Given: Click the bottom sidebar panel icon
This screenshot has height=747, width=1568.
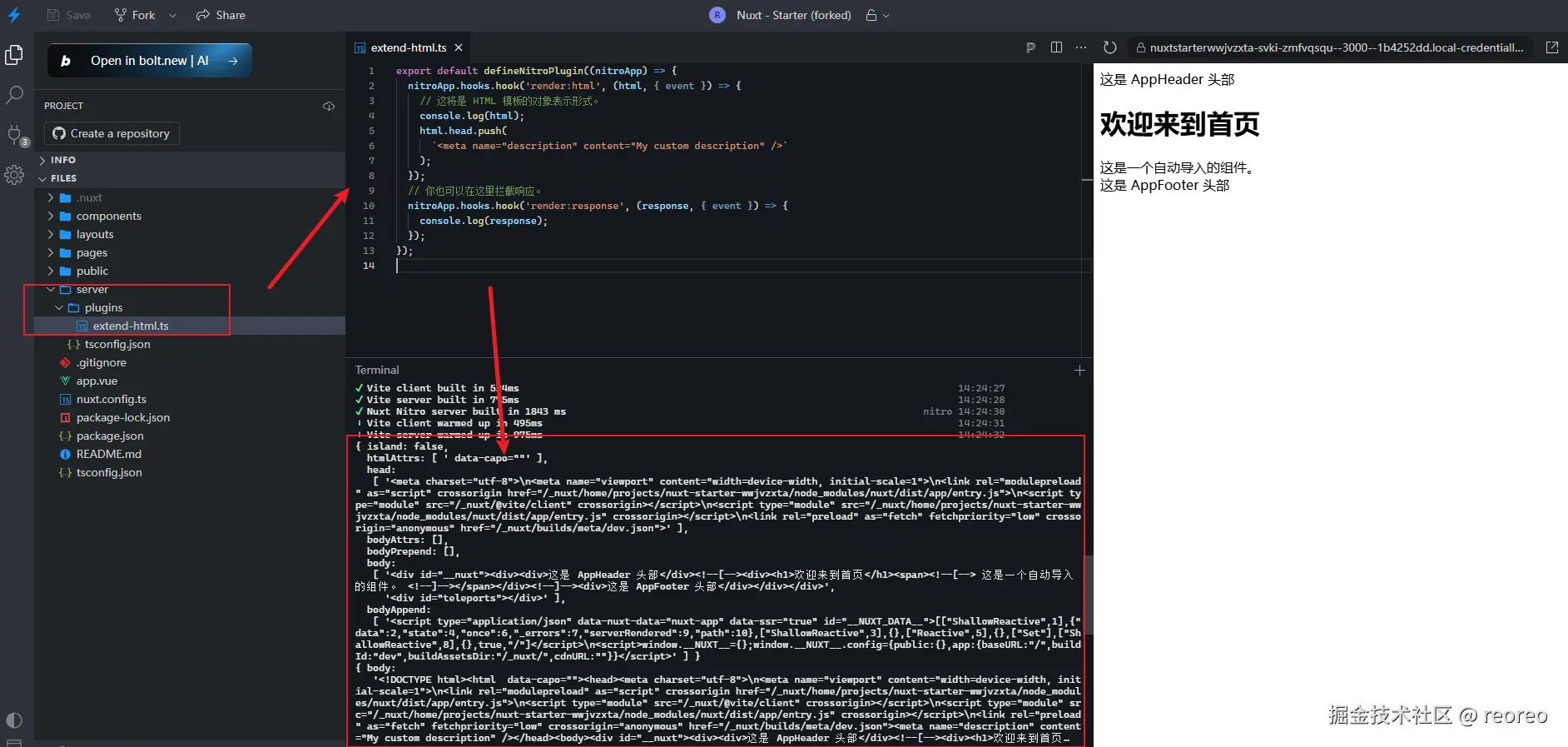Looking at the screenshot, I should pos(14,742).
